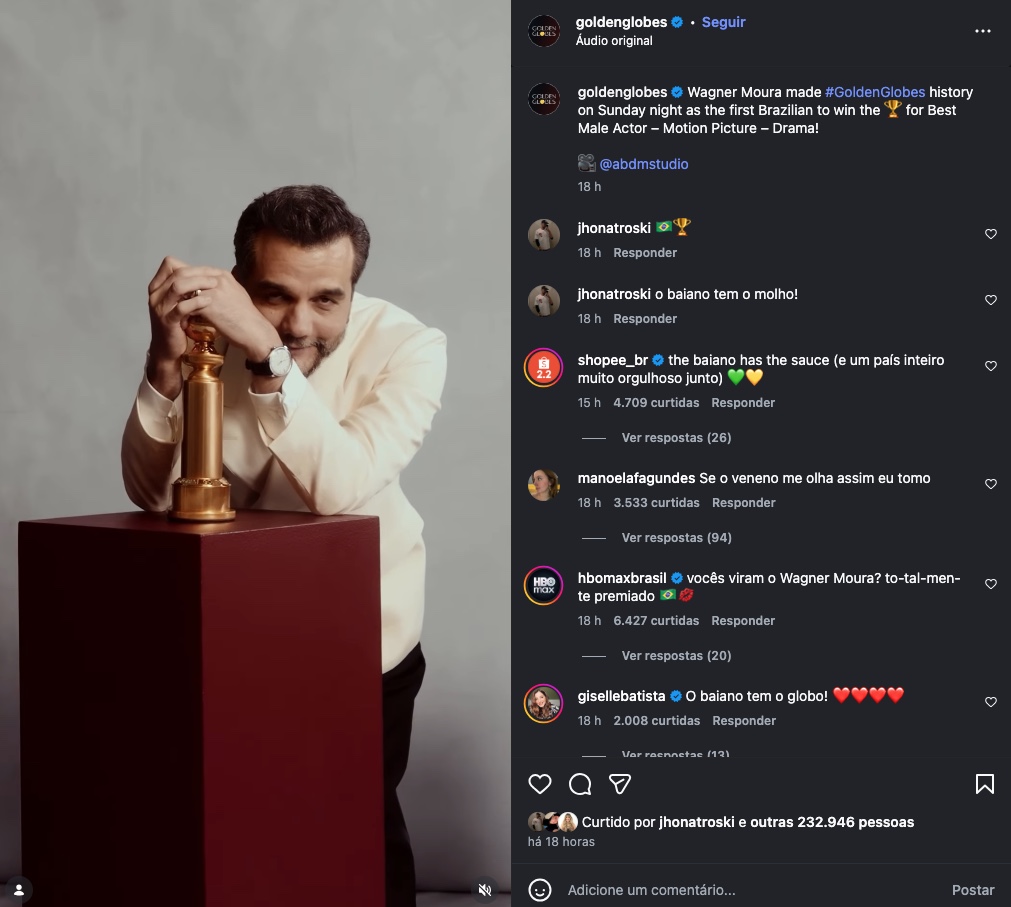Click the Seguir button to follow goldenglobes

[x=723, y=21]
